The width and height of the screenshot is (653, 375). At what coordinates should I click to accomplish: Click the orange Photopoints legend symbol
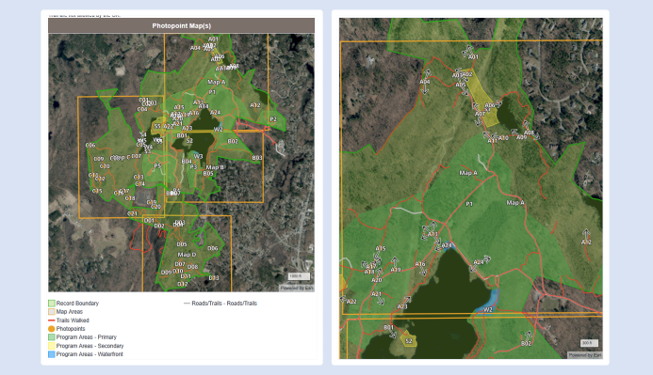[51, 329]
